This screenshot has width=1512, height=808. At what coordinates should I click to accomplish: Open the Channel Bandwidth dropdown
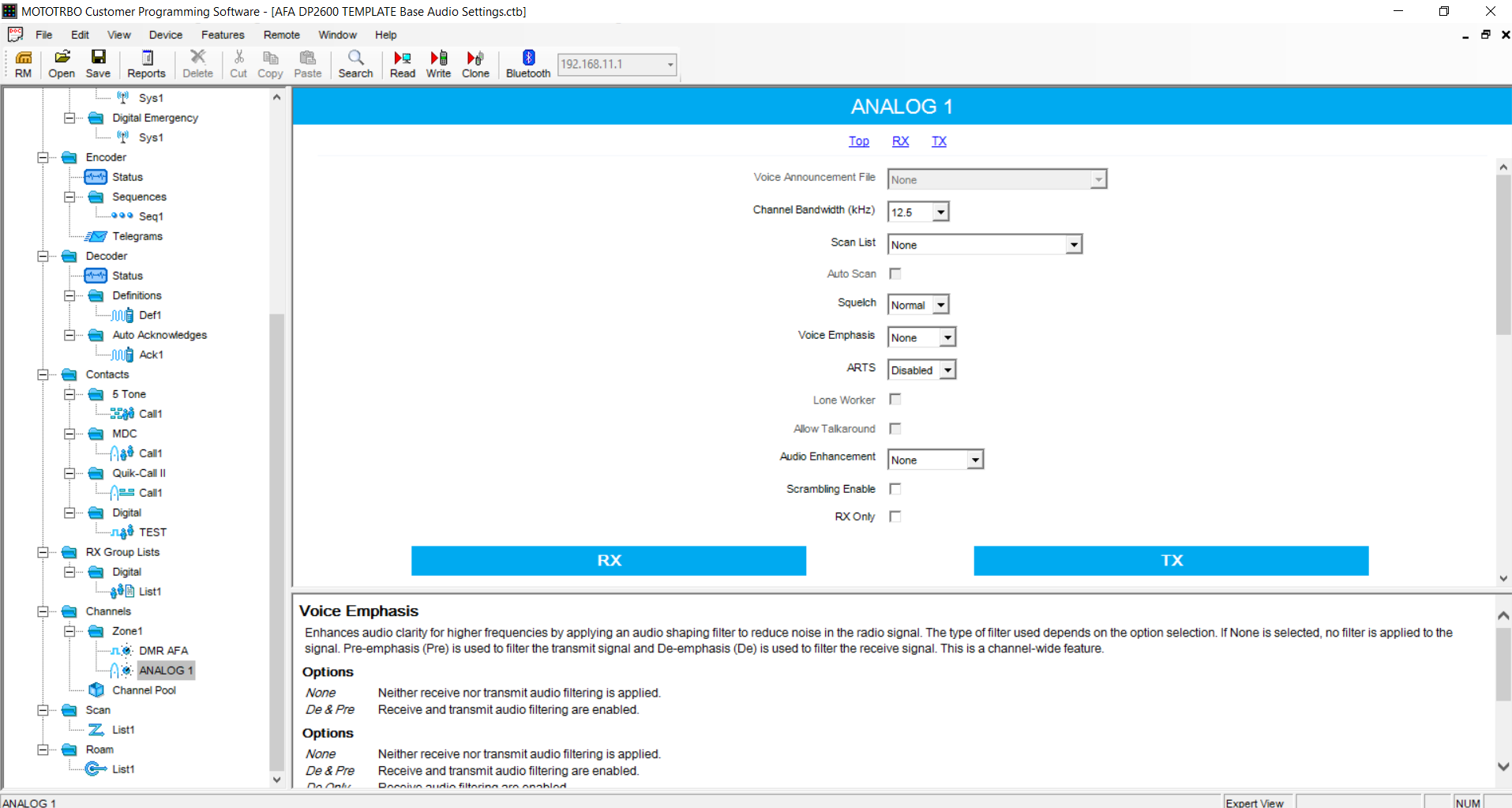(x=940, y=212)
